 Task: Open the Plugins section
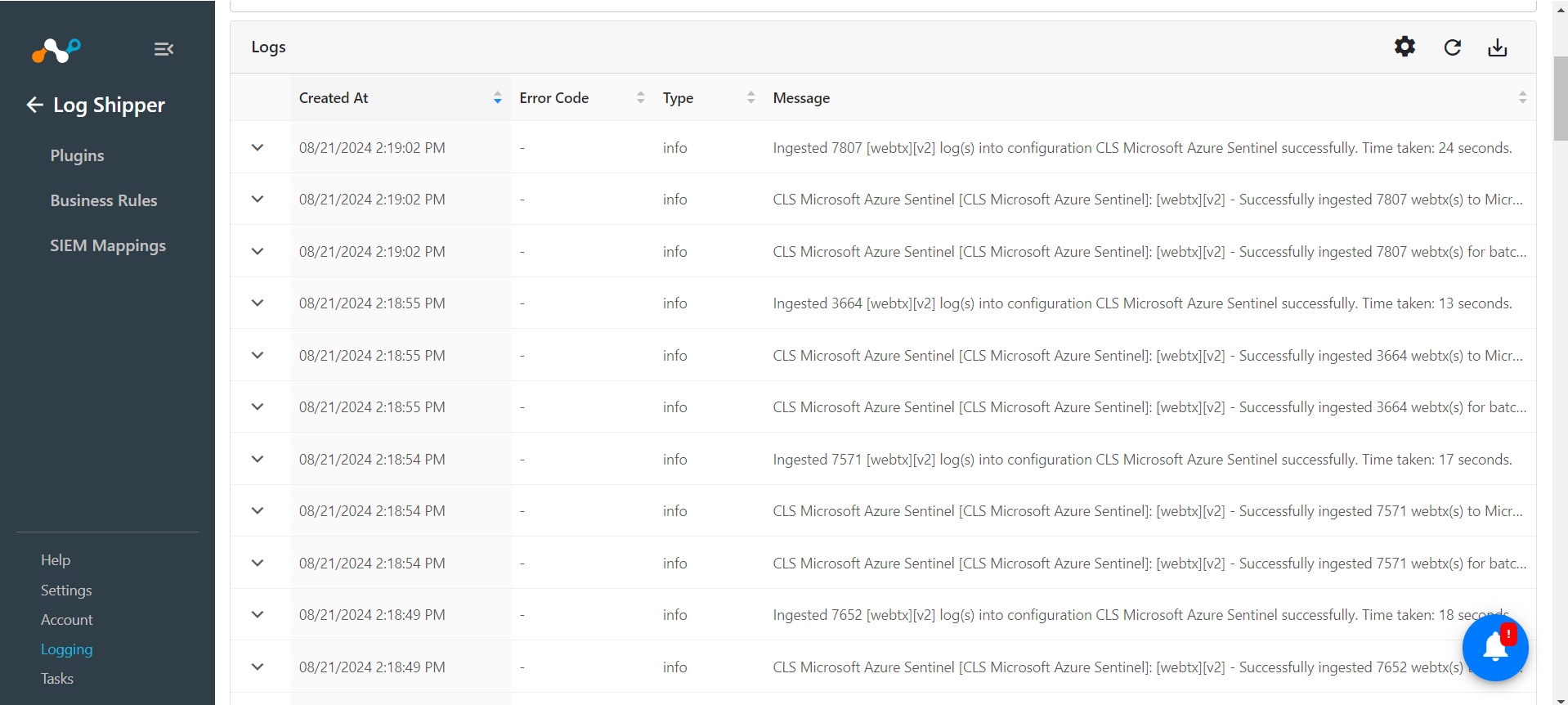77,155
